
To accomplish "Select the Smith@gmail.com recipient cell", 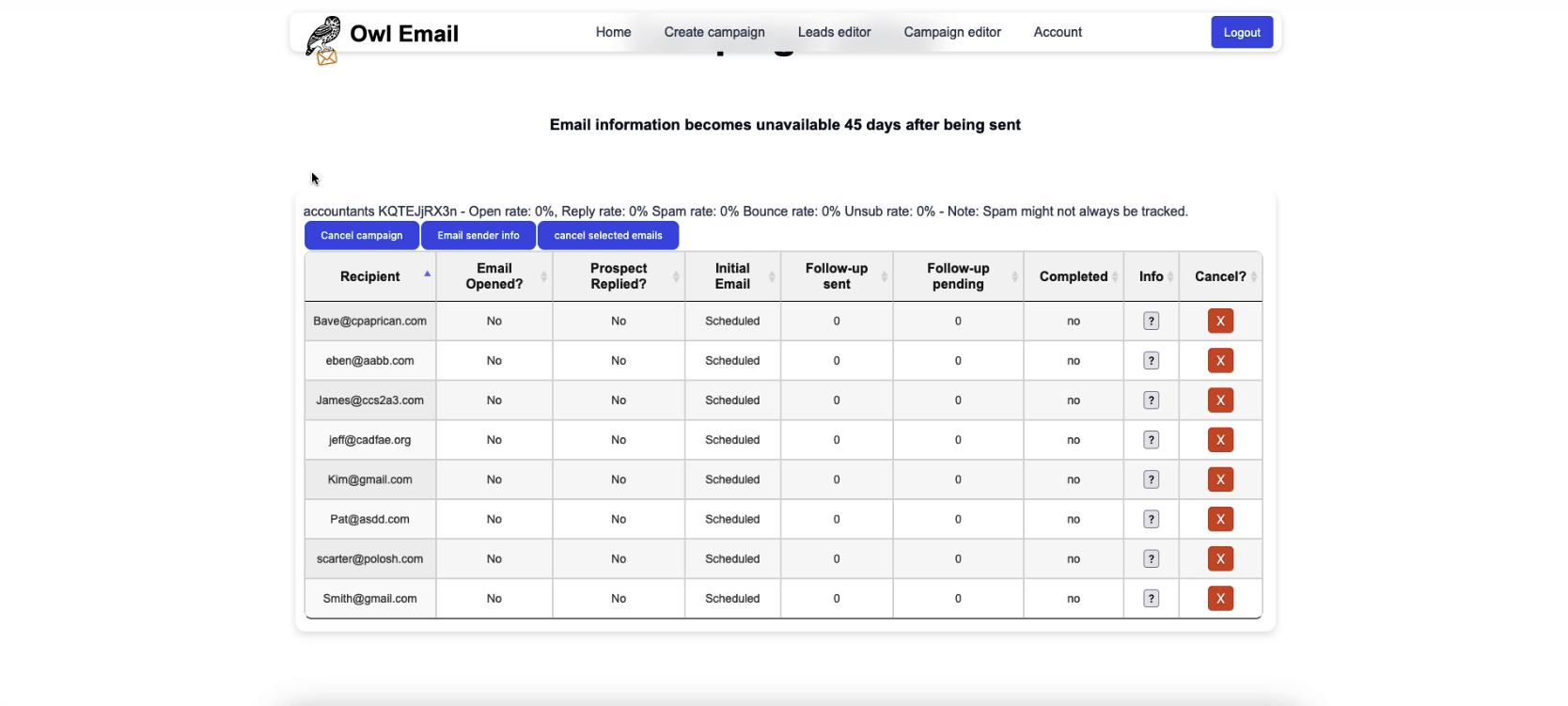I will pos(370,599).
